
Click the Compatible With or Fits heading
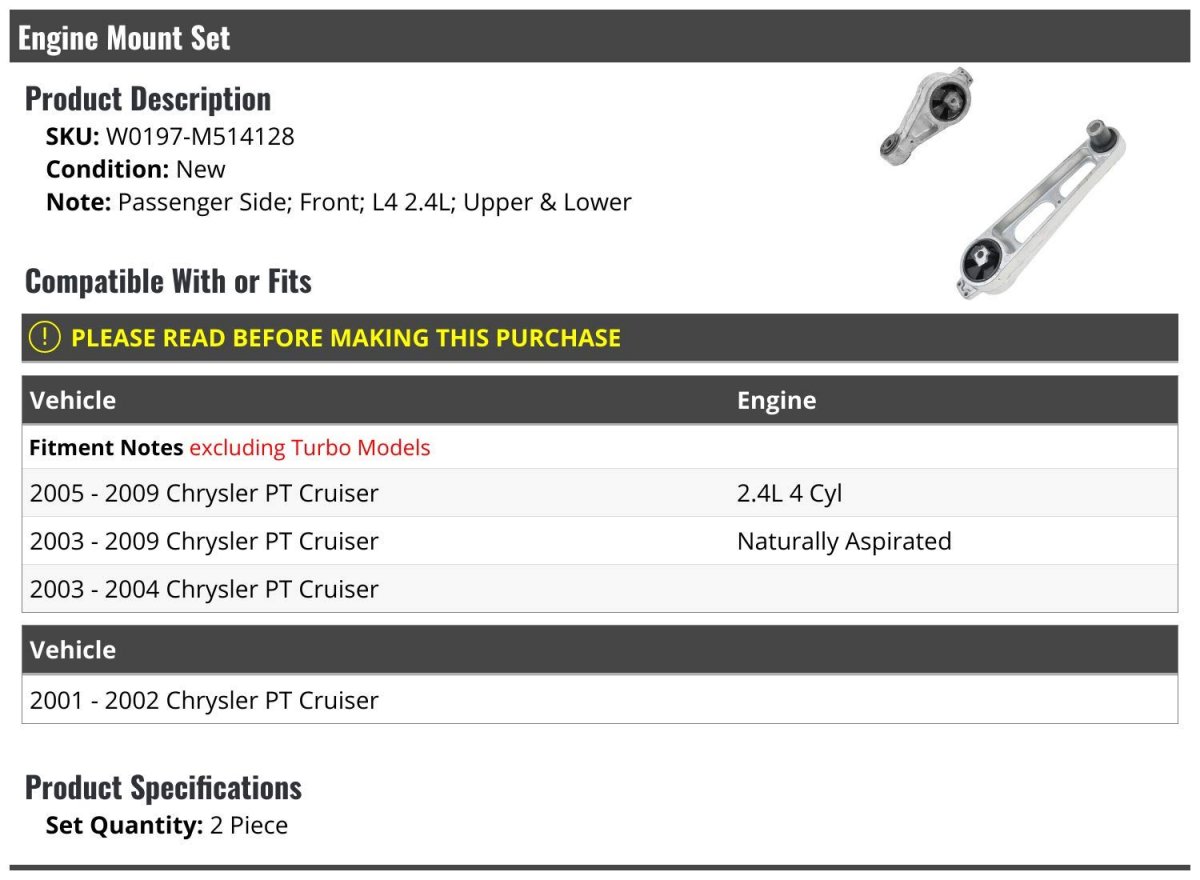point(168,282)
